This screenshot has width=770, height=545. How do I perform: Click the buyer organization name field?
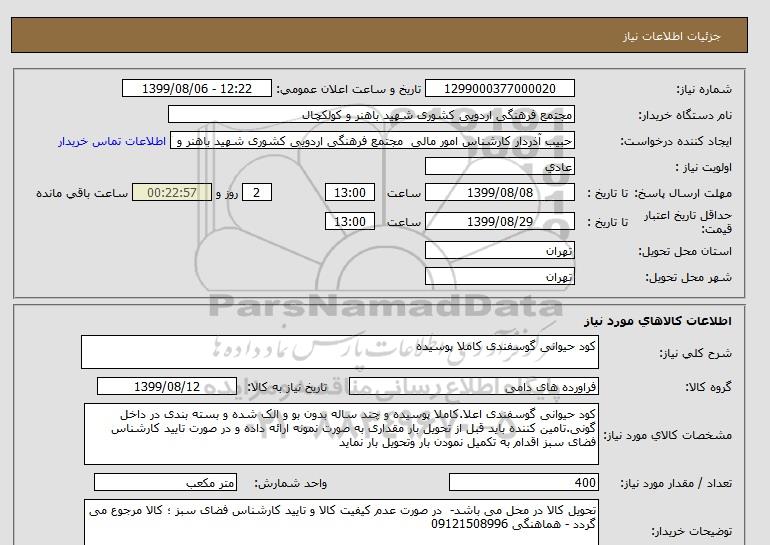(371, 114)
